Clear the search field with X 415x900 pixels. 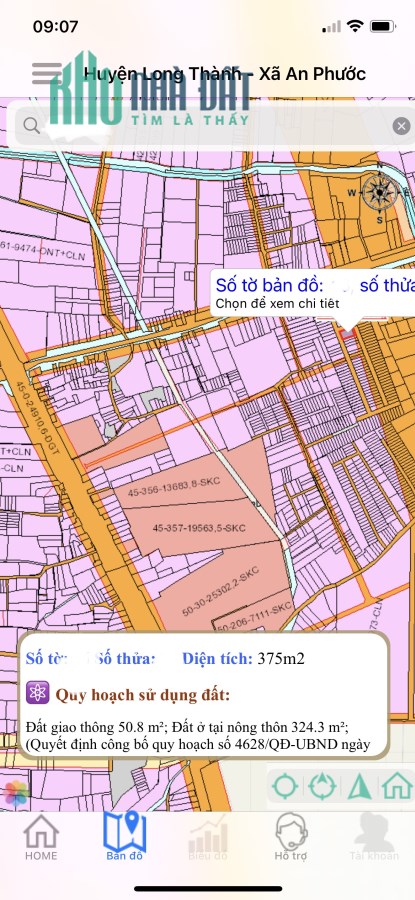pos(401,126)
